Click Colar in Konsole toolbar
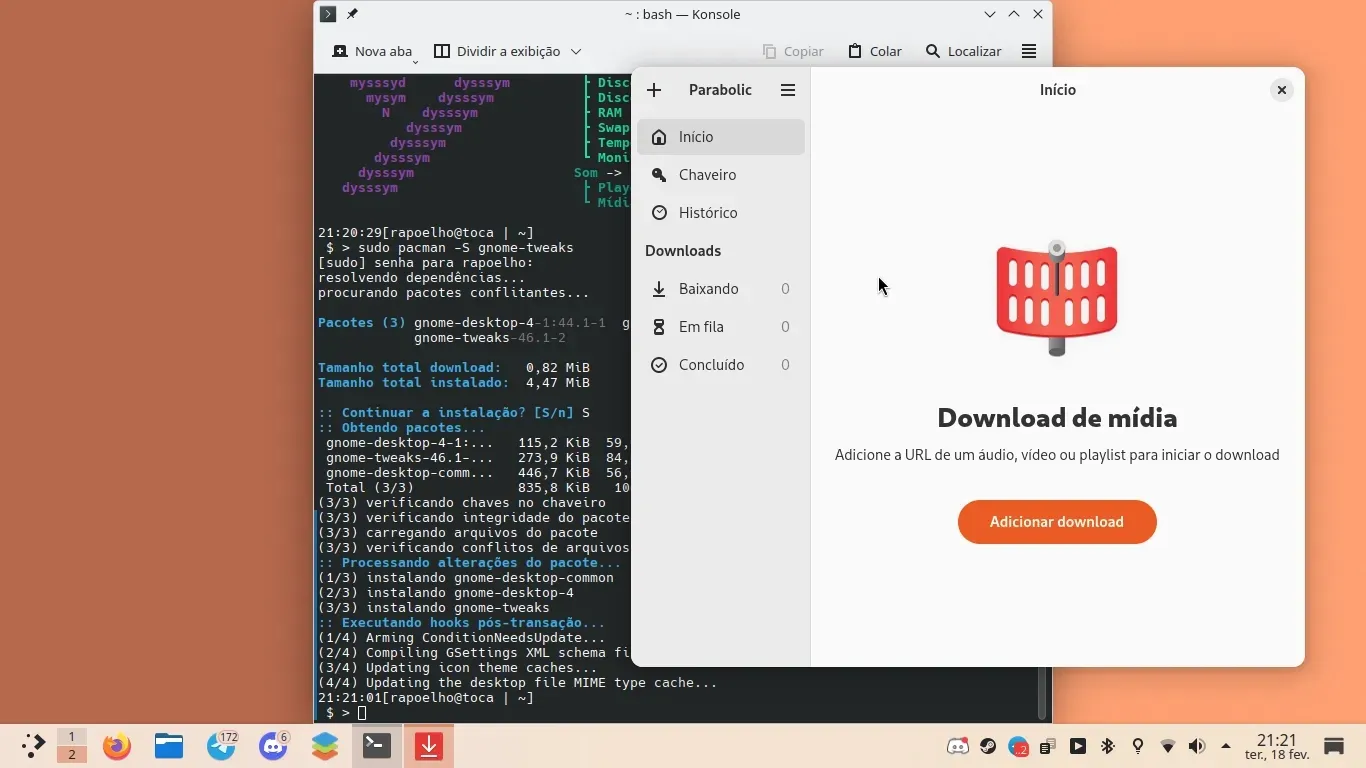This screenshot has height=768, width=1366. click(x=874, y=51)
